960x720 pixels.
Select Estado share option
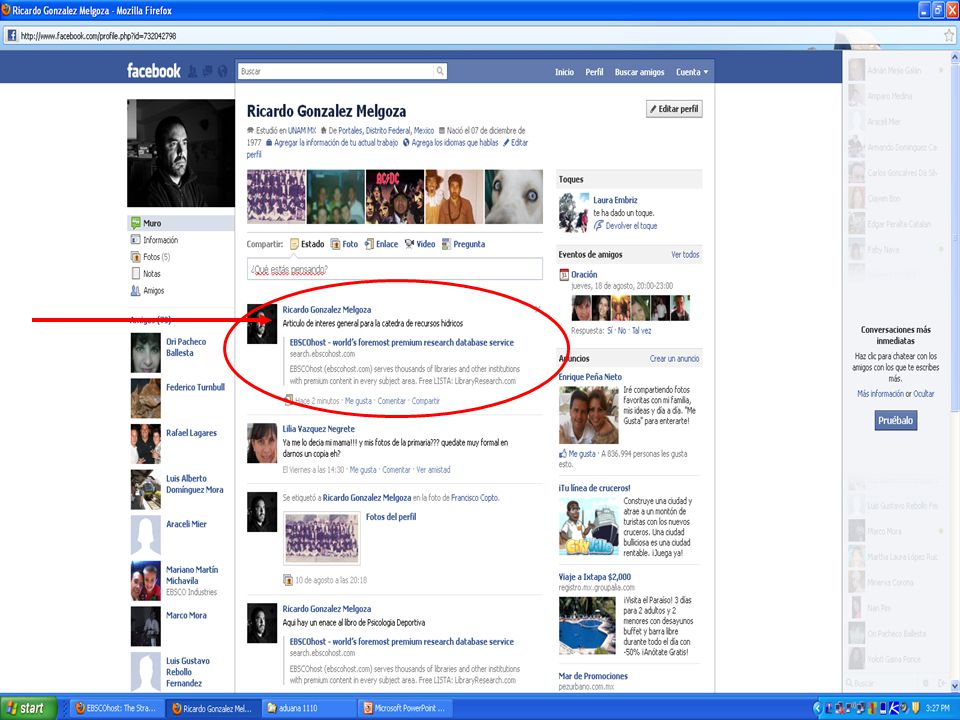[x=307, y=244]
